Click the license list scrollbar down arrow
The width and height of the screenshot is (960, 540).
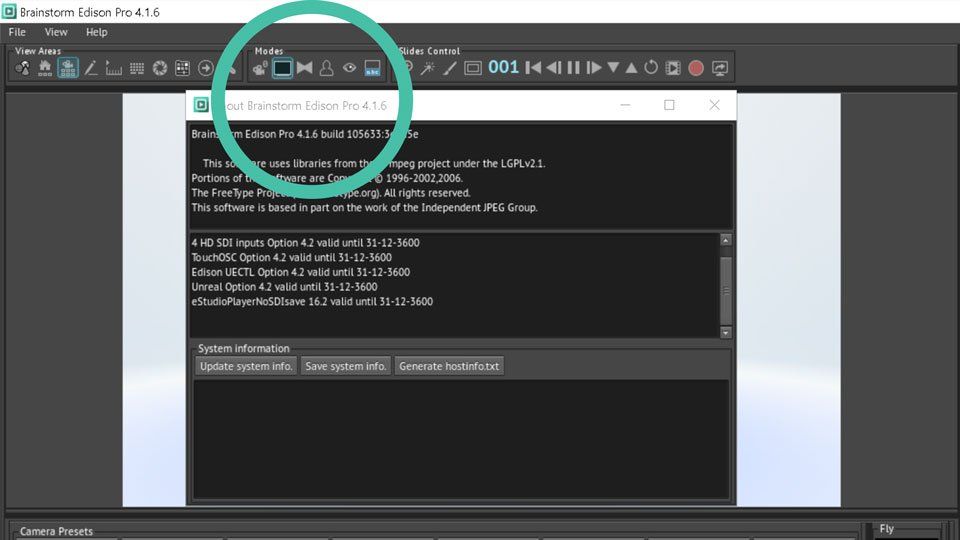(x=726, y=332)
